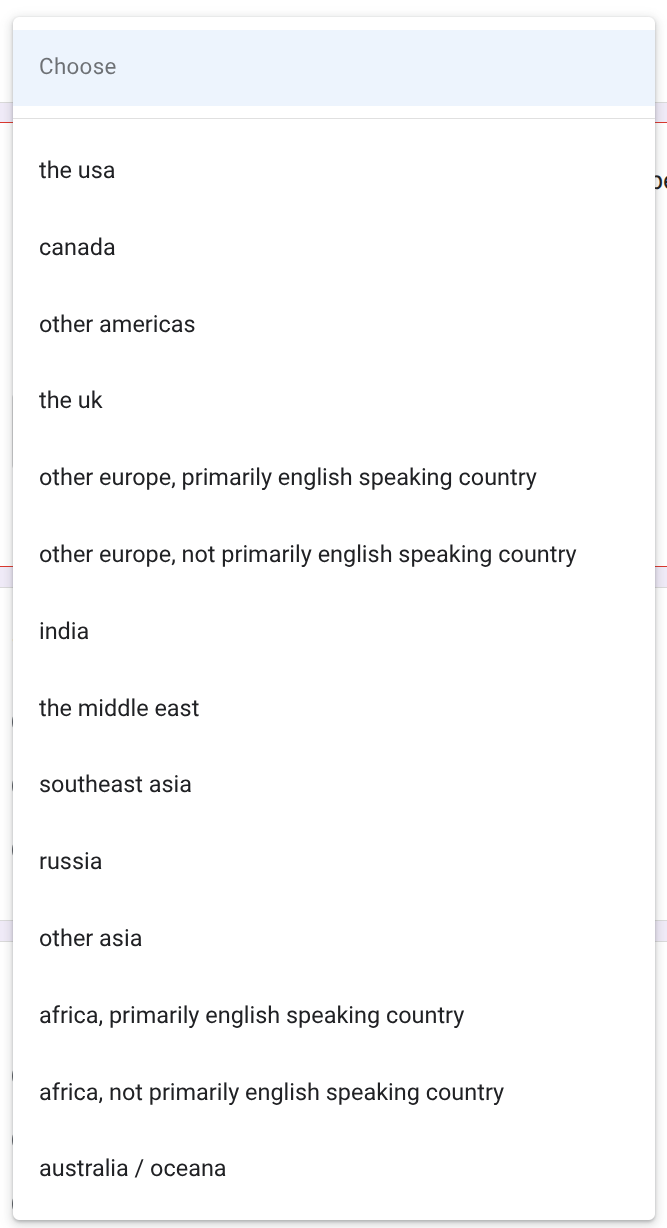Pick 'africa, not primarily english speaking country'

(271, 1092)
